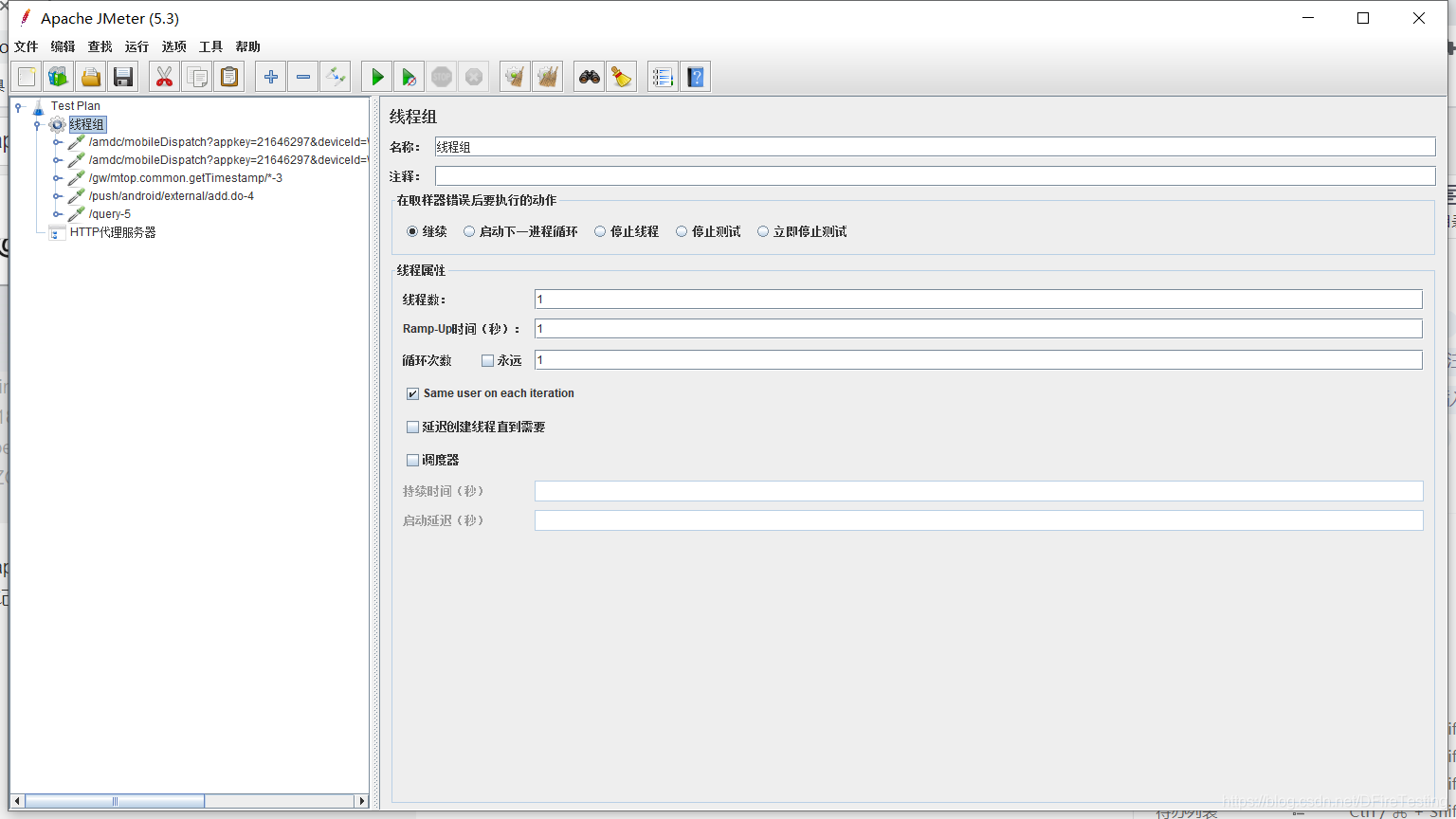The width and height of the screenshot is (1456, 819).
Task: Collapse the 线程组 tree node
Action: 37,124
